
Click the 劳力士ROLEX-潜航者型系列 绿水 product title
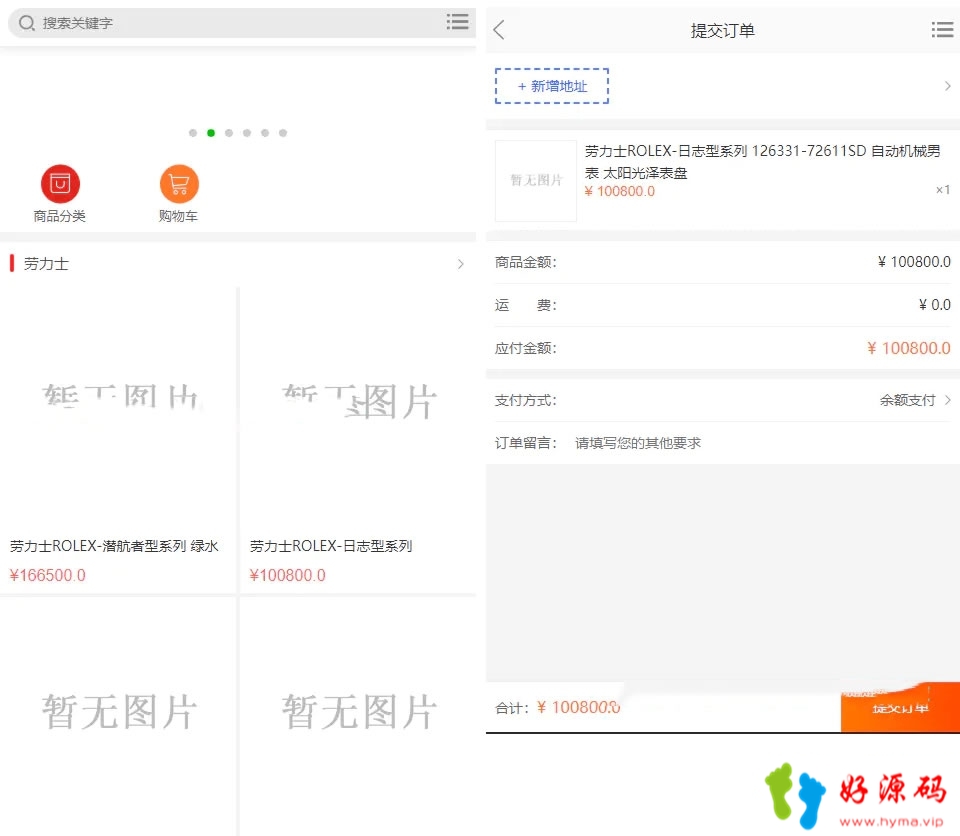coord(114,546)
